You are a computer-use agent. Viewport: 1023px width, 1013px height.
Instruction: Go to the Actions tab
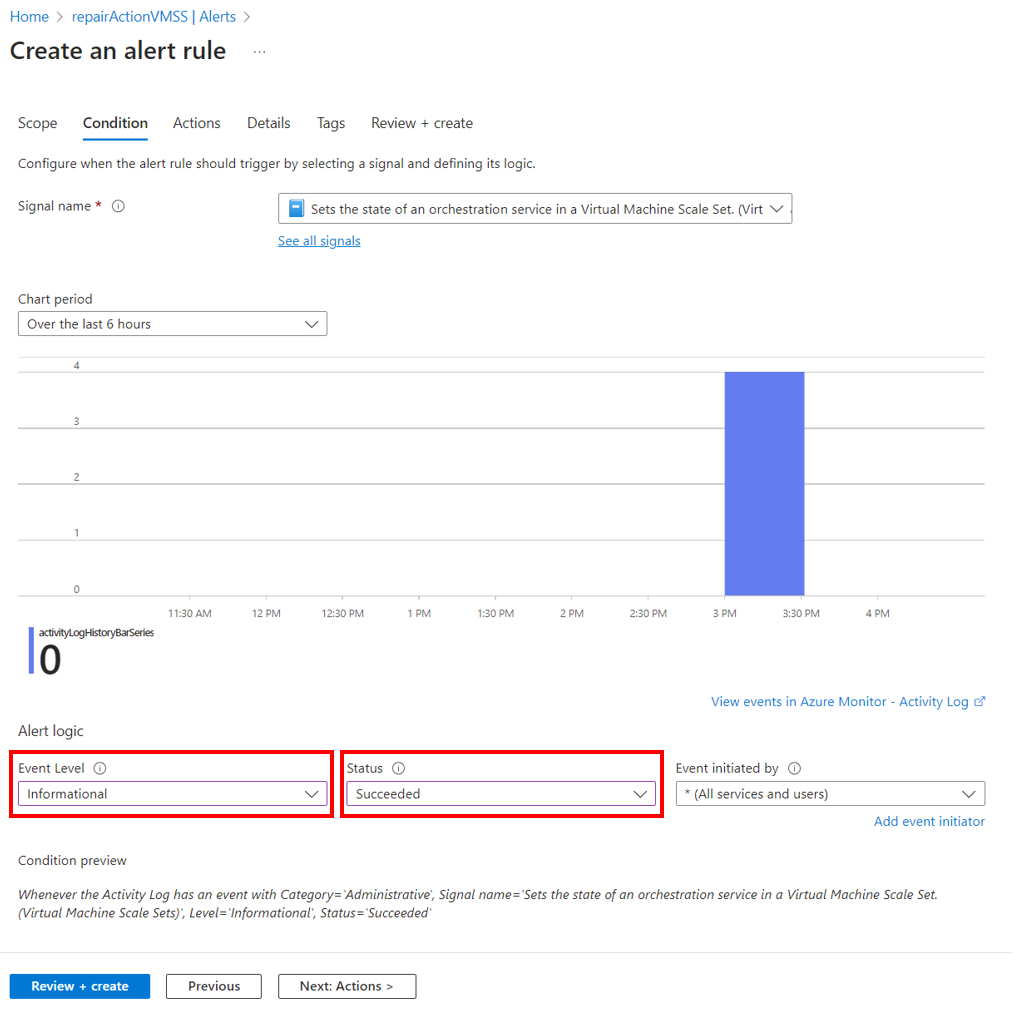(196, 123)
